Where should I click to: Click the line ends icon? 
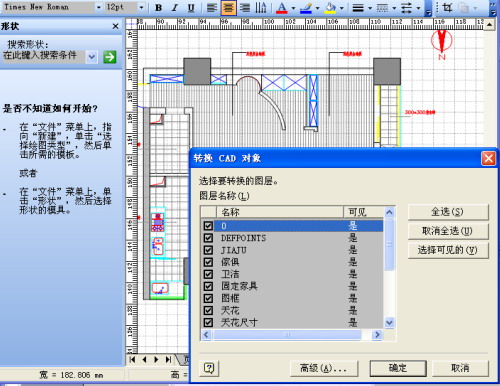click(x=407, y=8)
